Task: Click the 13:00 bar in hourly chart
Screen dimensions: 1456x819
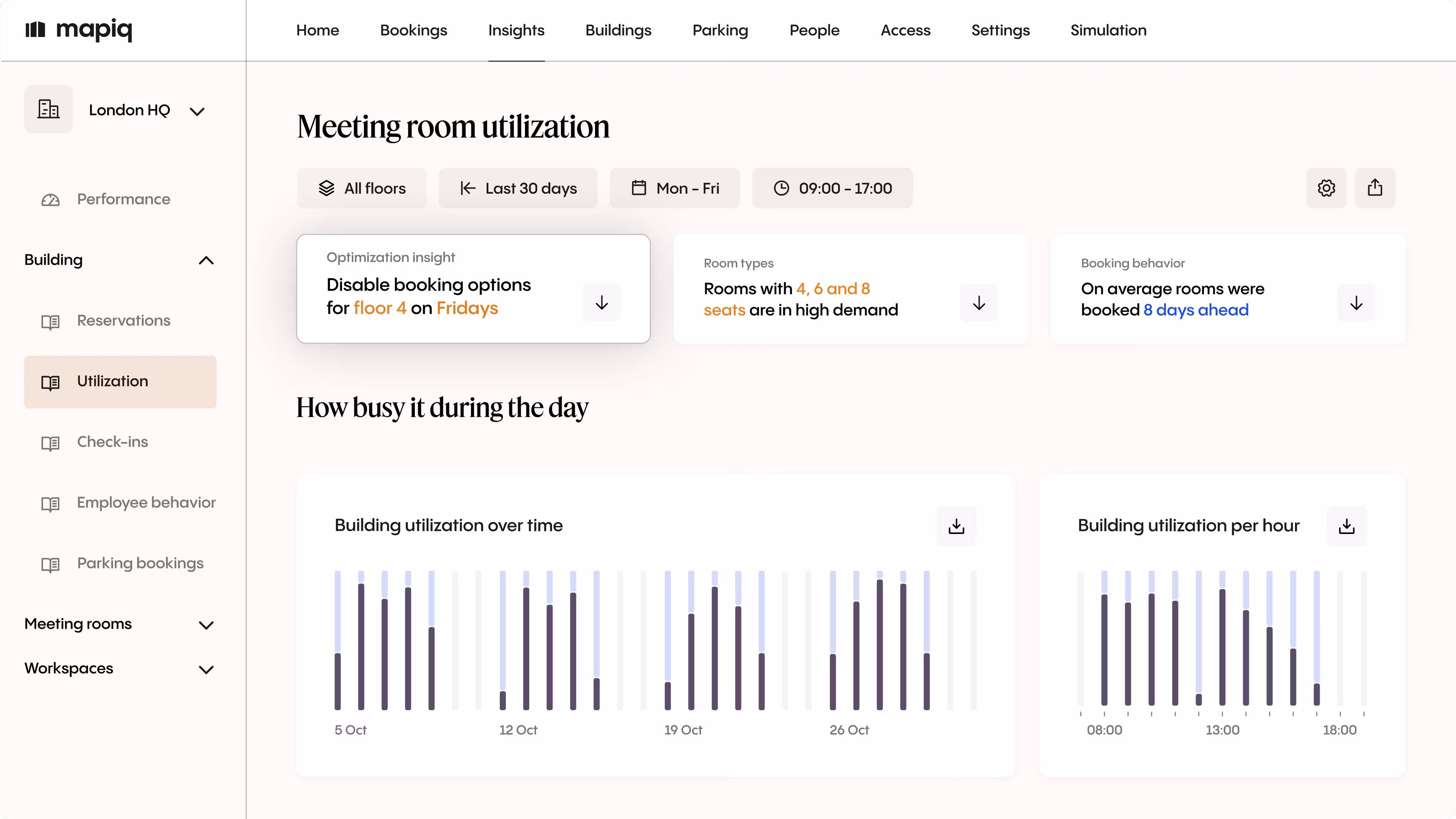Action: [1222, 647]
